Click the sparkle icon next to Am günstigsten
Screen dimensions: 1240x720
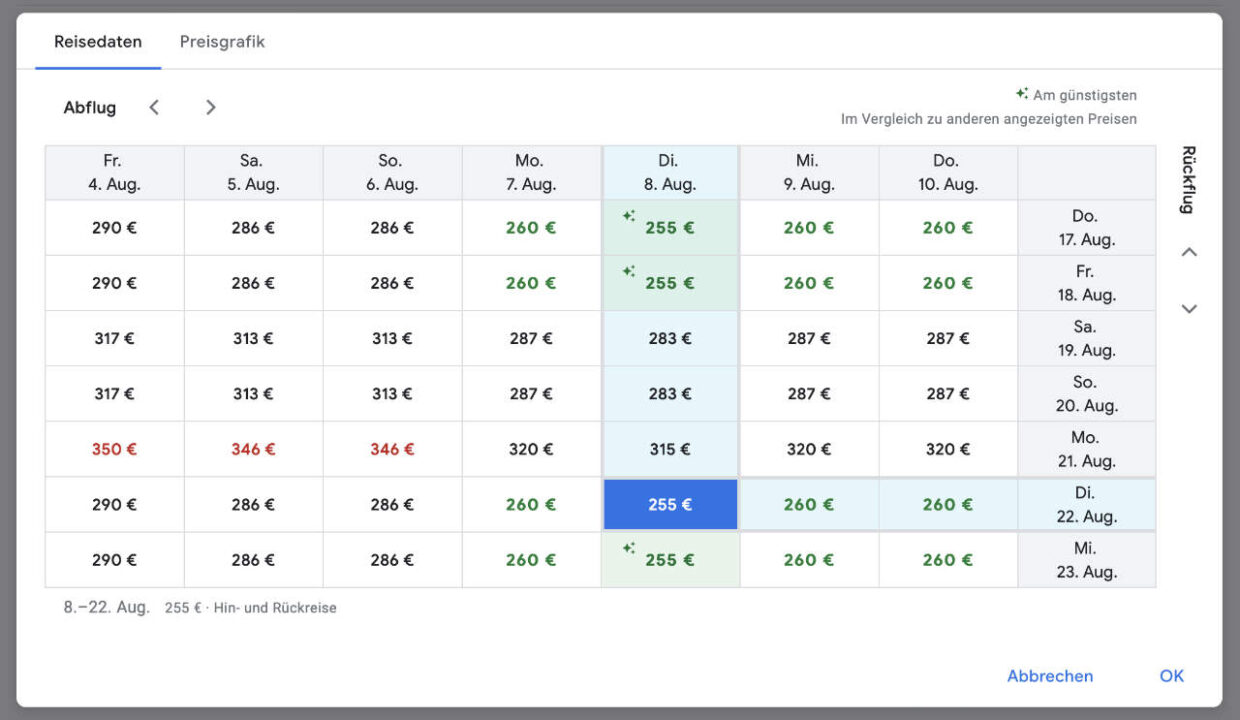(1021, 93)
